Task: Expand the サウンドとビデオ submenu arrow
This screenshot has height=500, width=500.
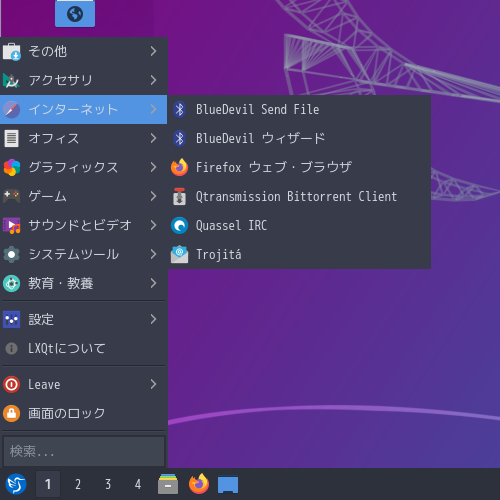Action: click(153, 225)
